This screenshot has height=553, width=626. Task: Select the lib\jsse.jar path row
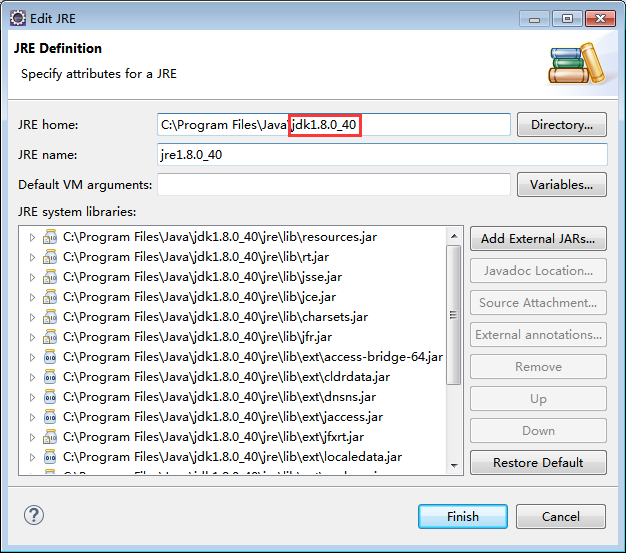[202, 277]
